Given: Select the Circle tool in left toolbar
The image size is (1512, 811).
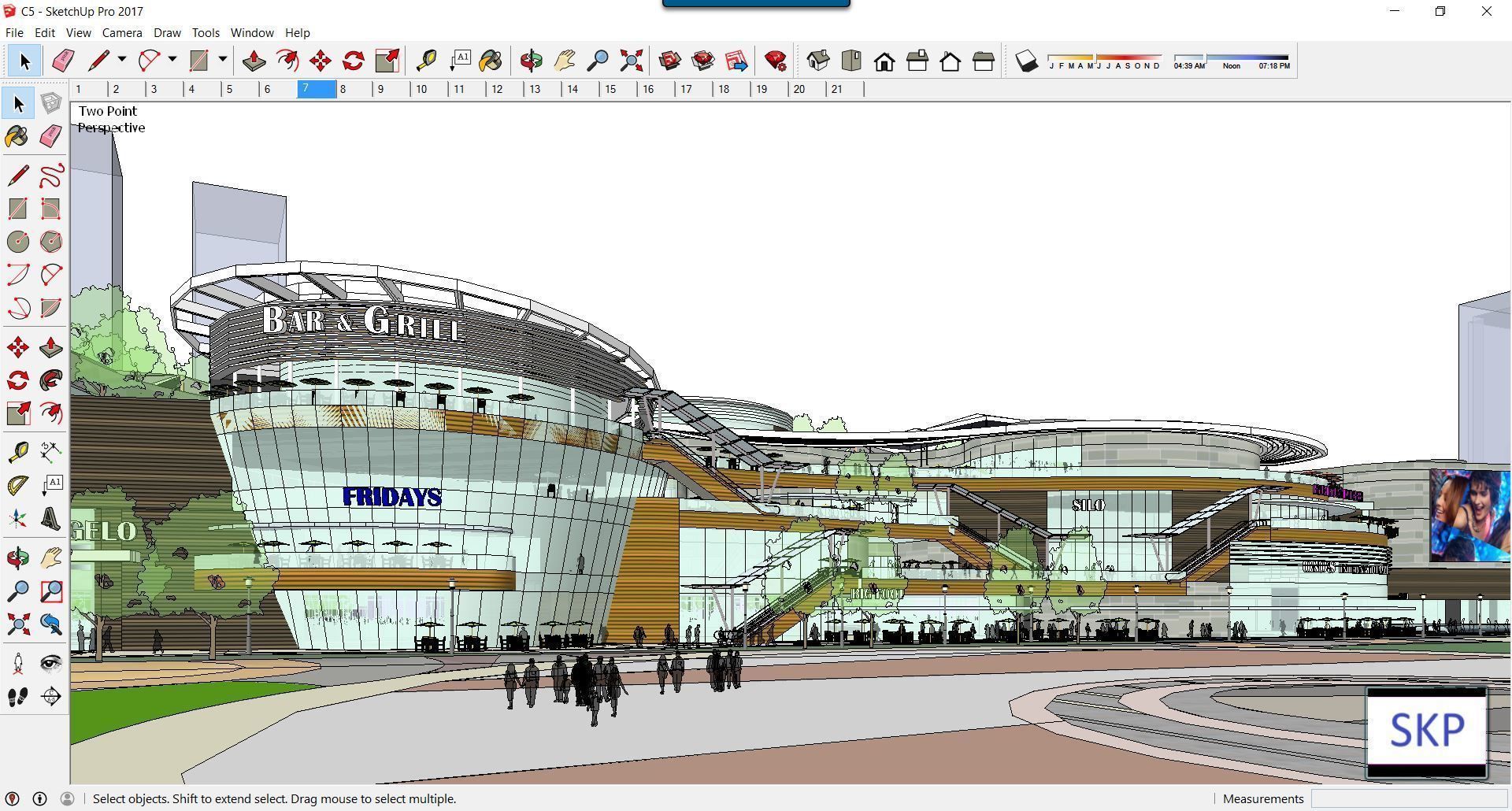Looking at the screenshot, I should click(18, 242).
